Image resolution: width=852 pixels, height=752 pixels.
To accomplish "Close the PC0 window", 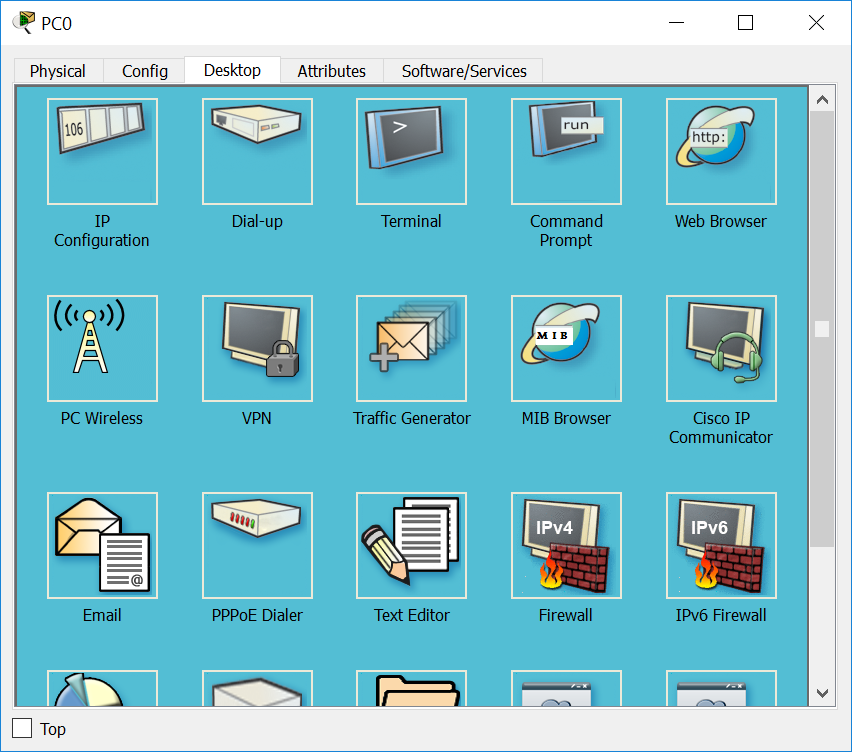I will coord(816,23).
